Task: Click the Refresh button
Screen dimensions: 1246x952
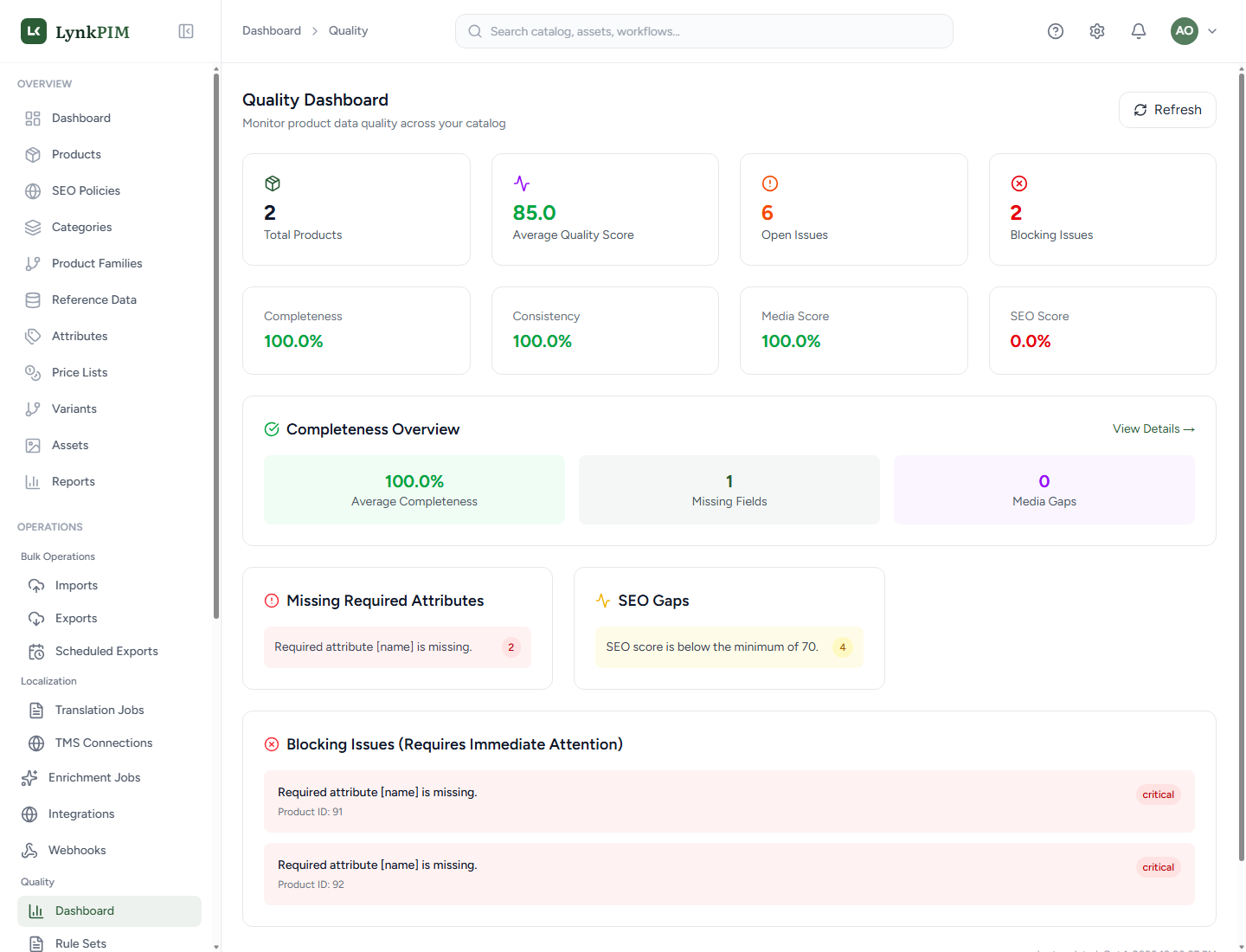Action: [1167, 110]
